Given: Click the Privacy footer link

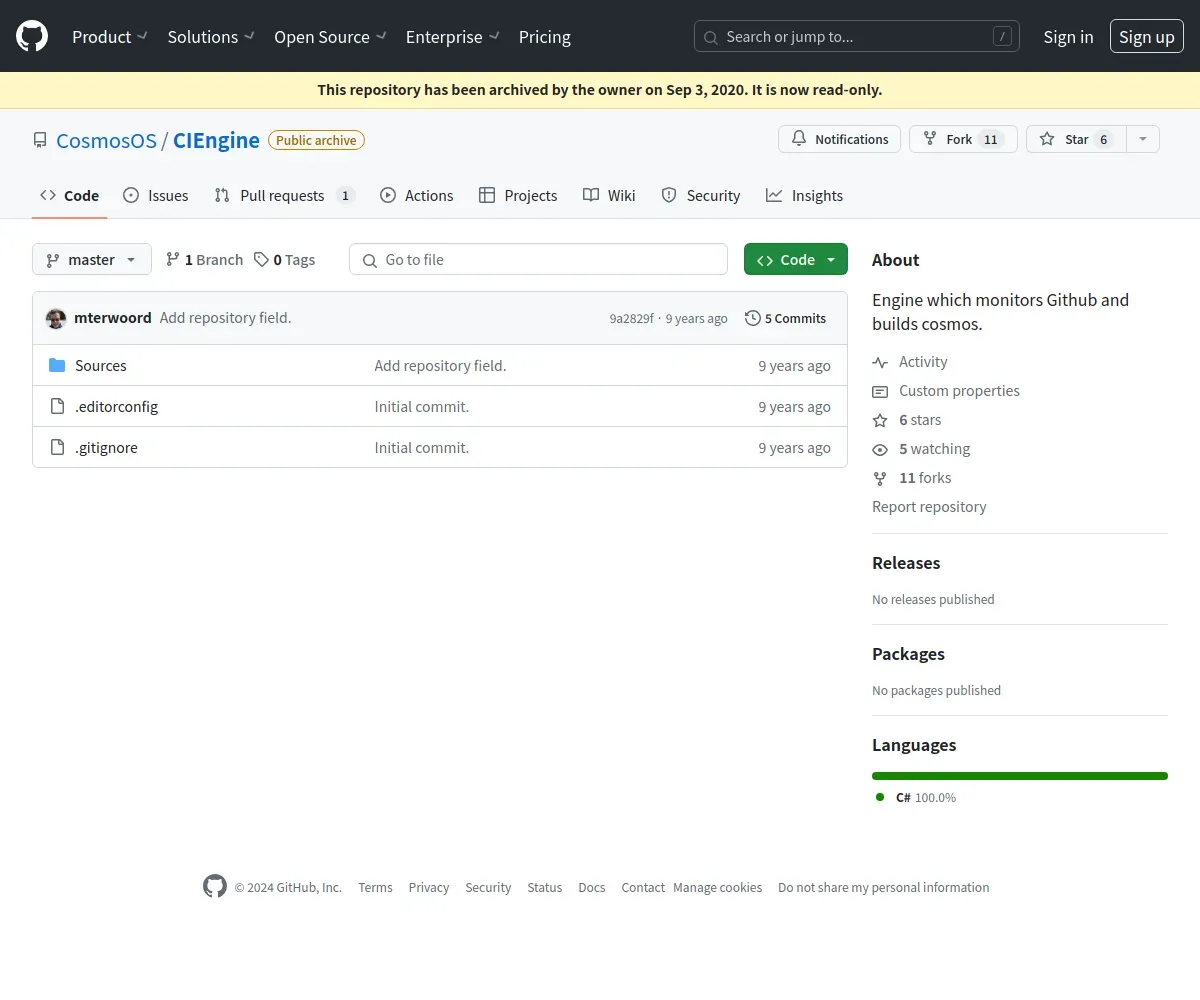Looking at the screenshot, I should tap(429, 887).
